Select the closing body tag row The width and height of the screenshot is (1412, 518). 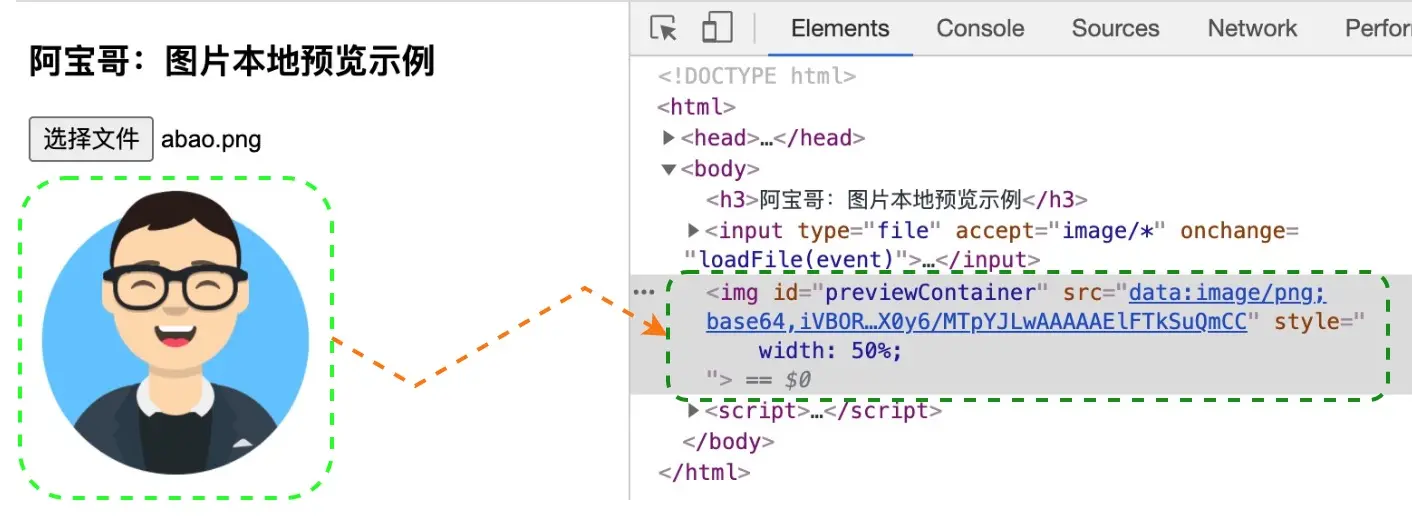728,441
